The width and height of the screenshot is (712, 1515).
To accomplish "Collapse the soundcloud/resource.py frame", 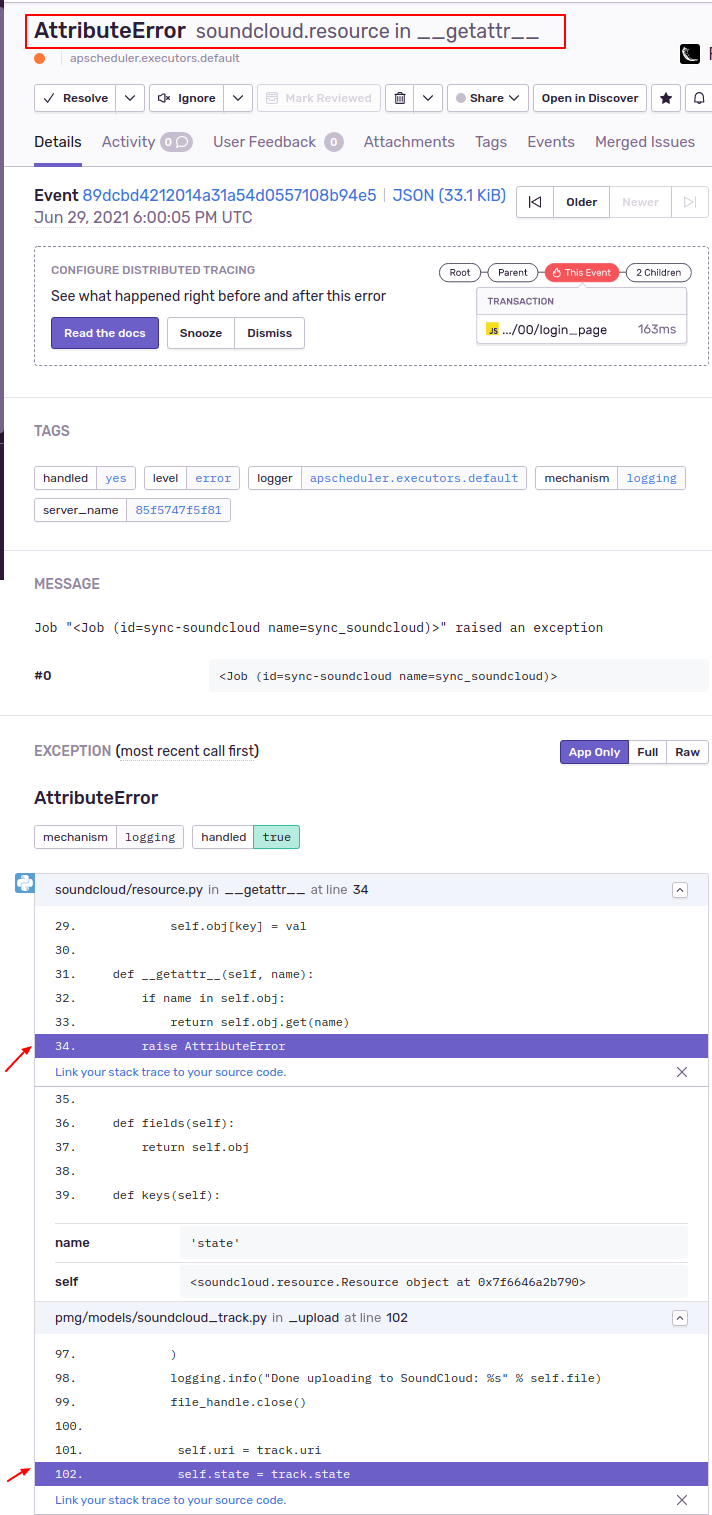I will [680, 890].
